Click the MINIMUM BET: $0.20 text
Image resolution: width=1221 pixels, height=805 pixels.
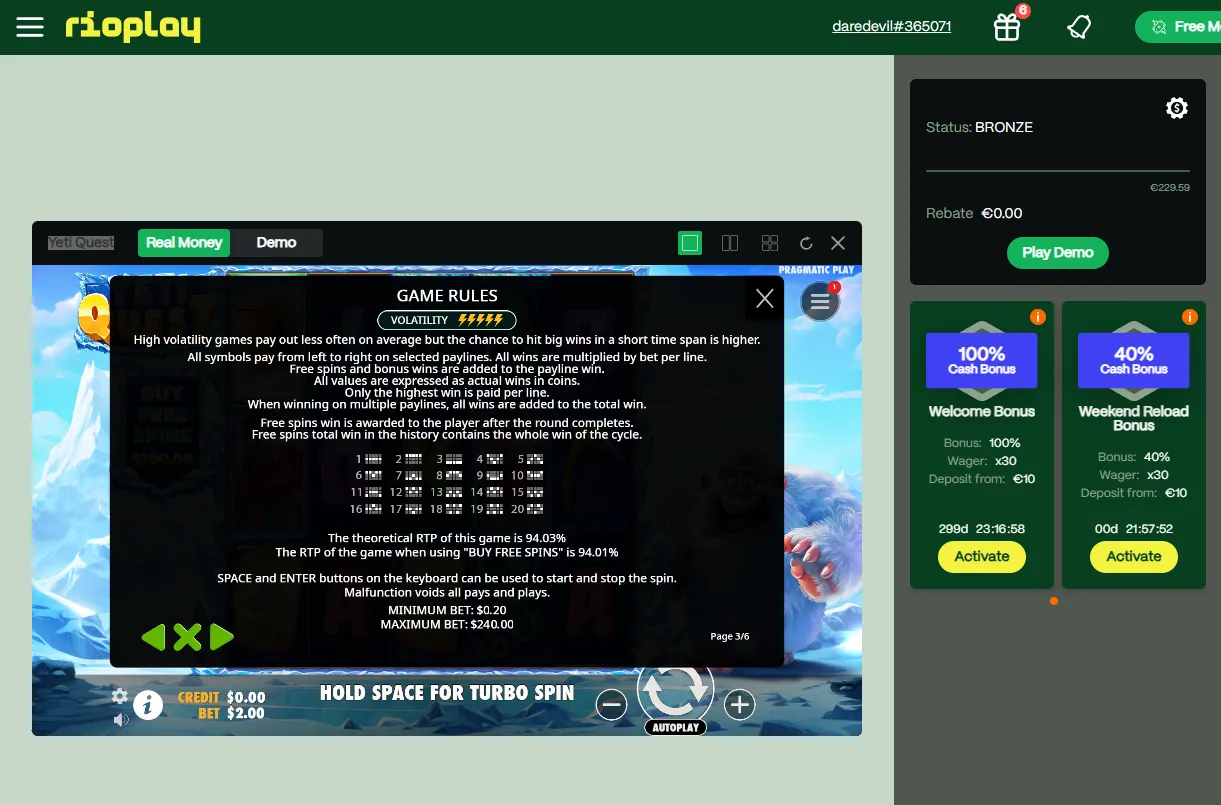[447, 610]
